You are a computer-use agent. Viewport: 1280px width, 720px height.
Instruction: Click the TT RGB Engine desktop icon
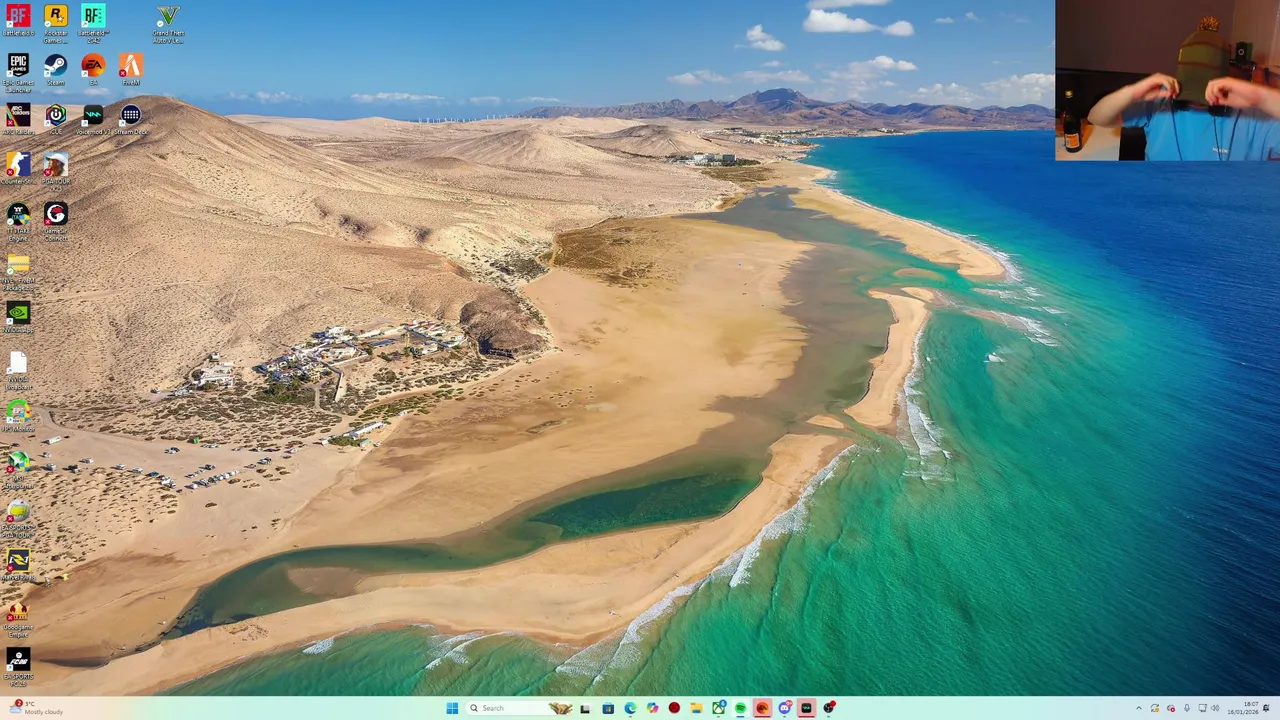click(18, 221)
